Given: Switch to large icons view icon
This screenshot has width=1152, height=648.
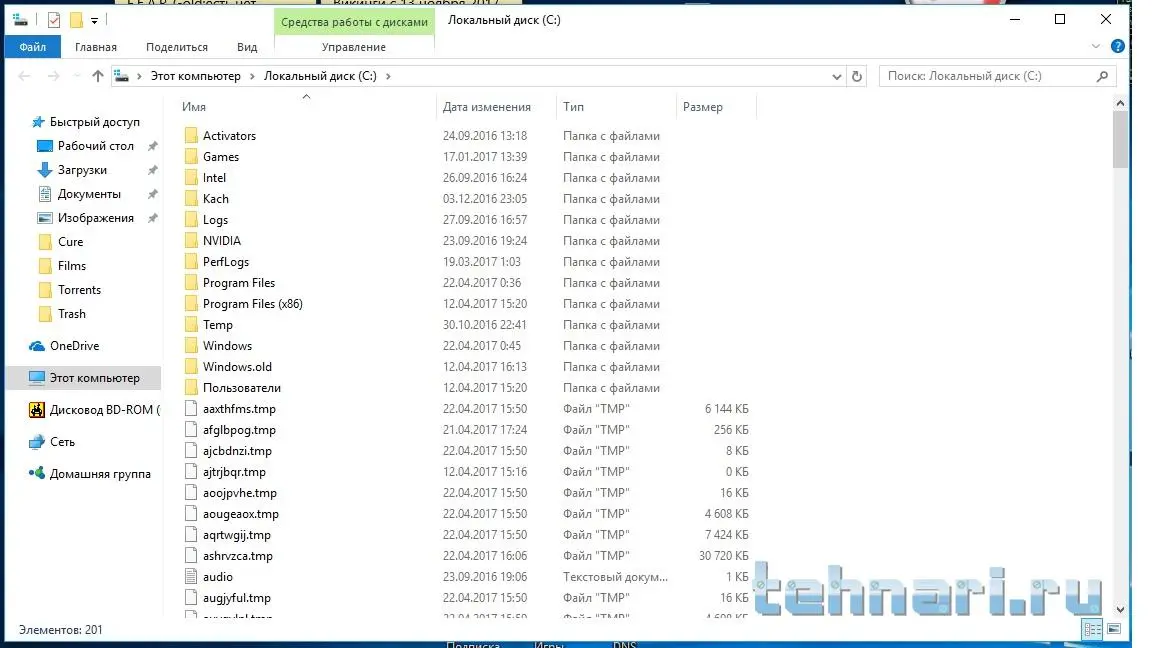Looking at the screenshot, I should tap(1114, 629).
